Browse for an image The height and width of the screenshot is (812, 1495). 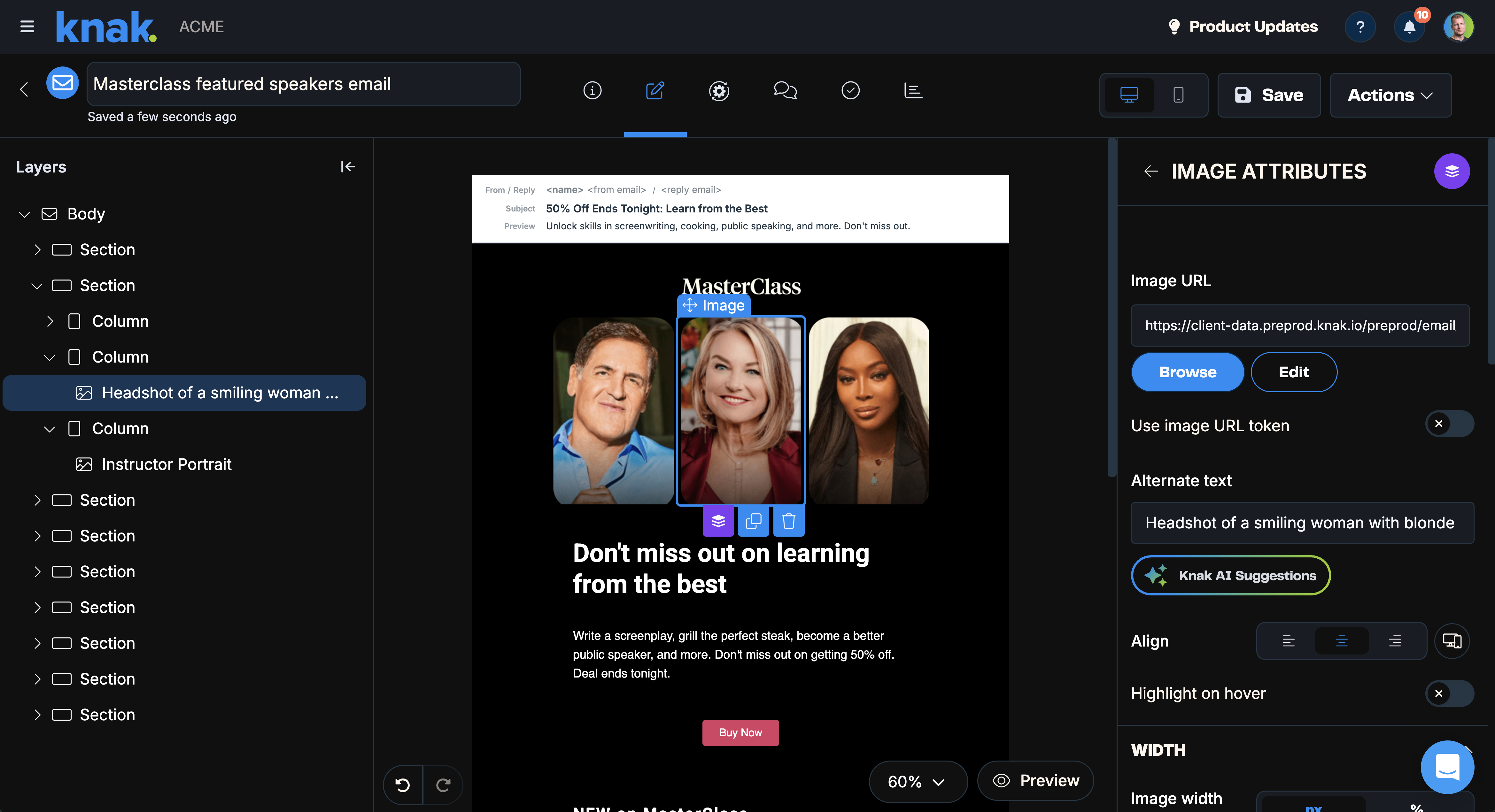[1188, 372]
